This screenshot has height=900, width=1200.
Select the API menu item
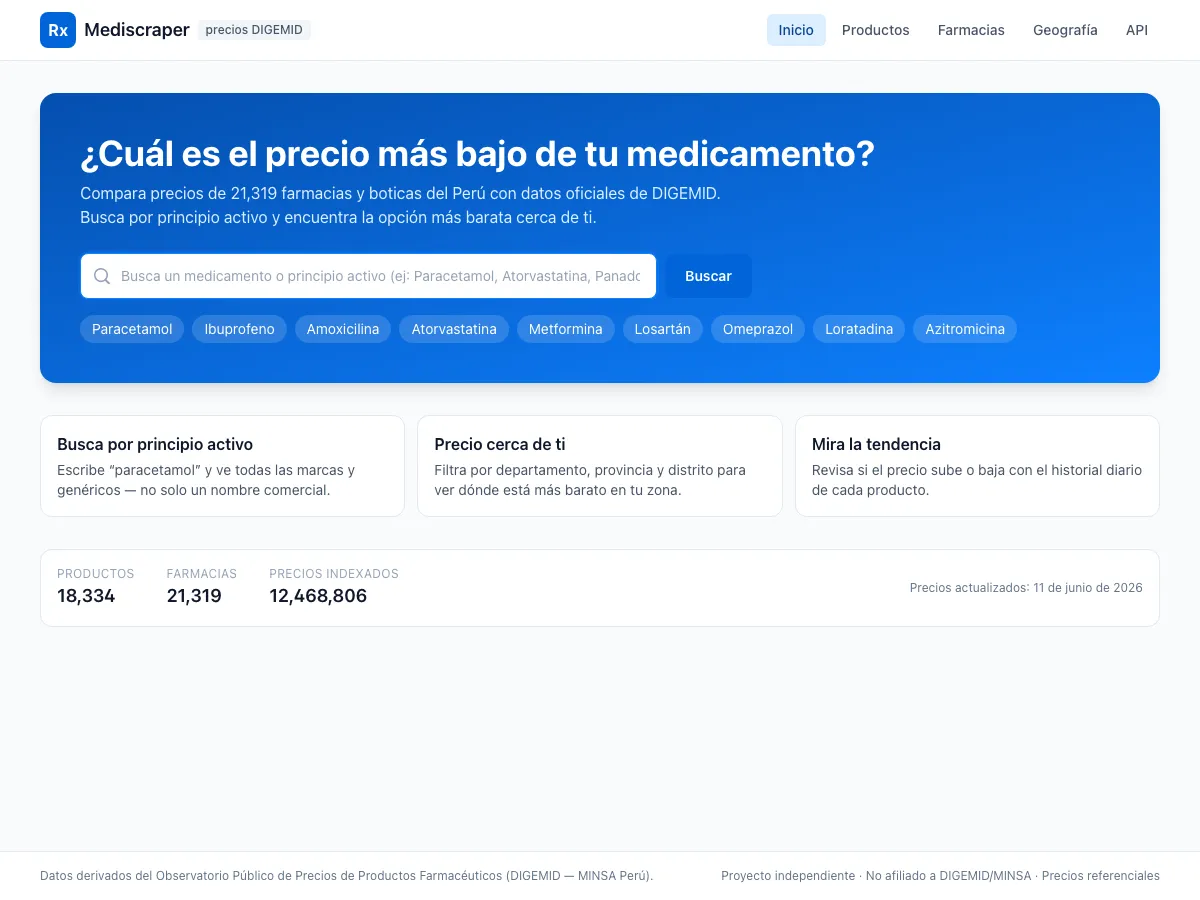pyautogui.click(x=1137, y=30)
